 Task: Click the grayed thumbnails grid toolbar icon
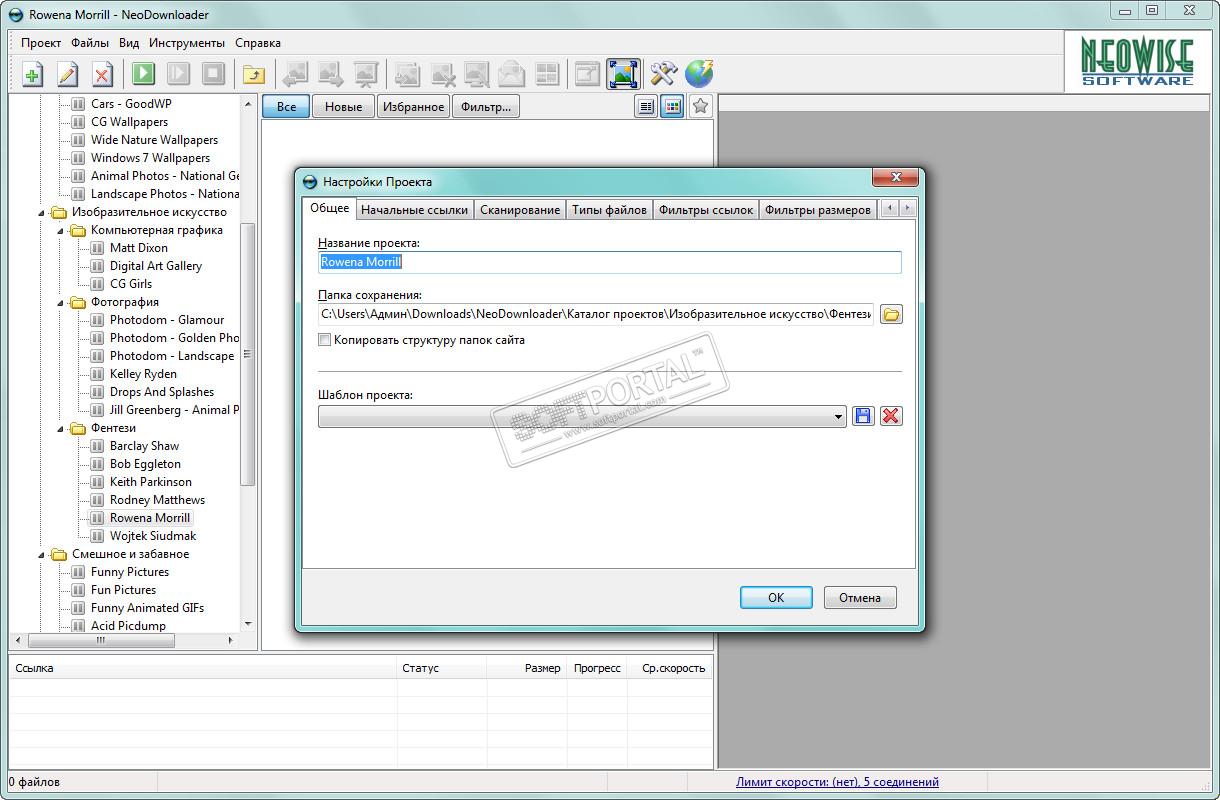tap(546, 74)
